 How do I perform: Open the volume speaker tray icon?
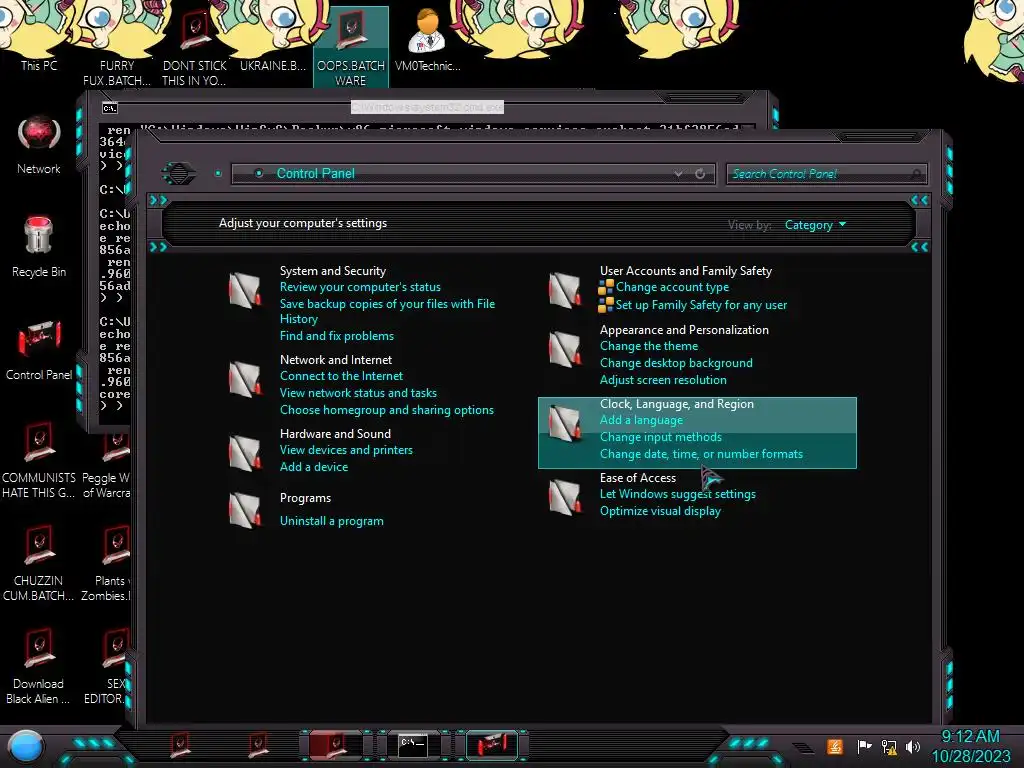tap(913, 746)
